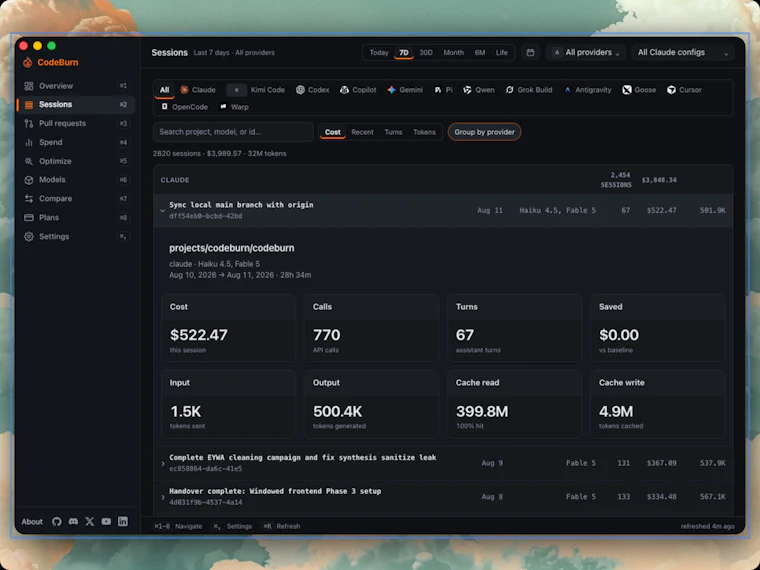Open the All Claude configs dropdown
The width and height of the screenshot is (760, 570).
[x=683, y=52]
